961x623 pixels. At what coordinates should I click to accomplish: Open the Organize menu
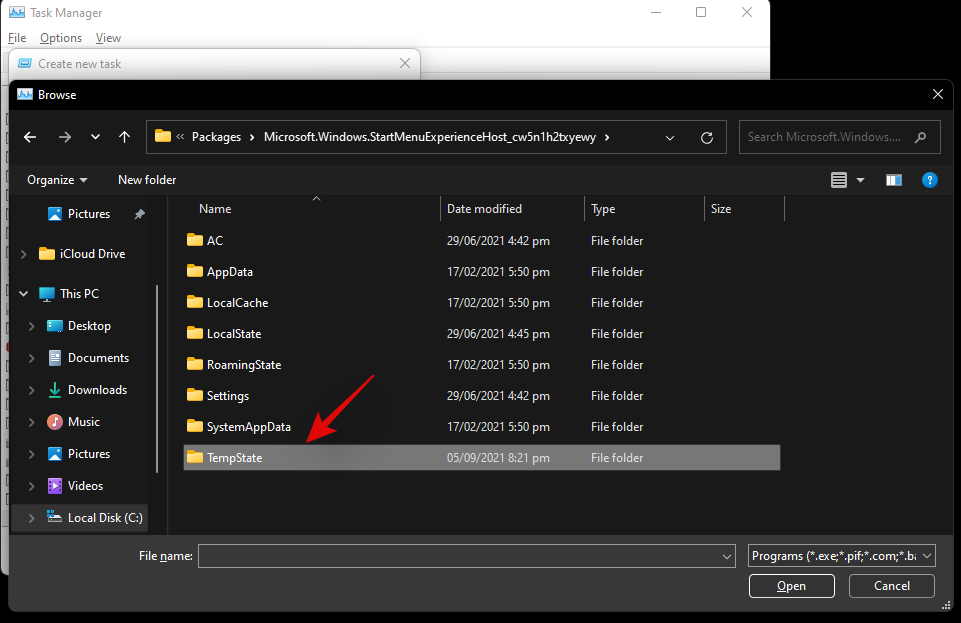(x=57, y=180)
